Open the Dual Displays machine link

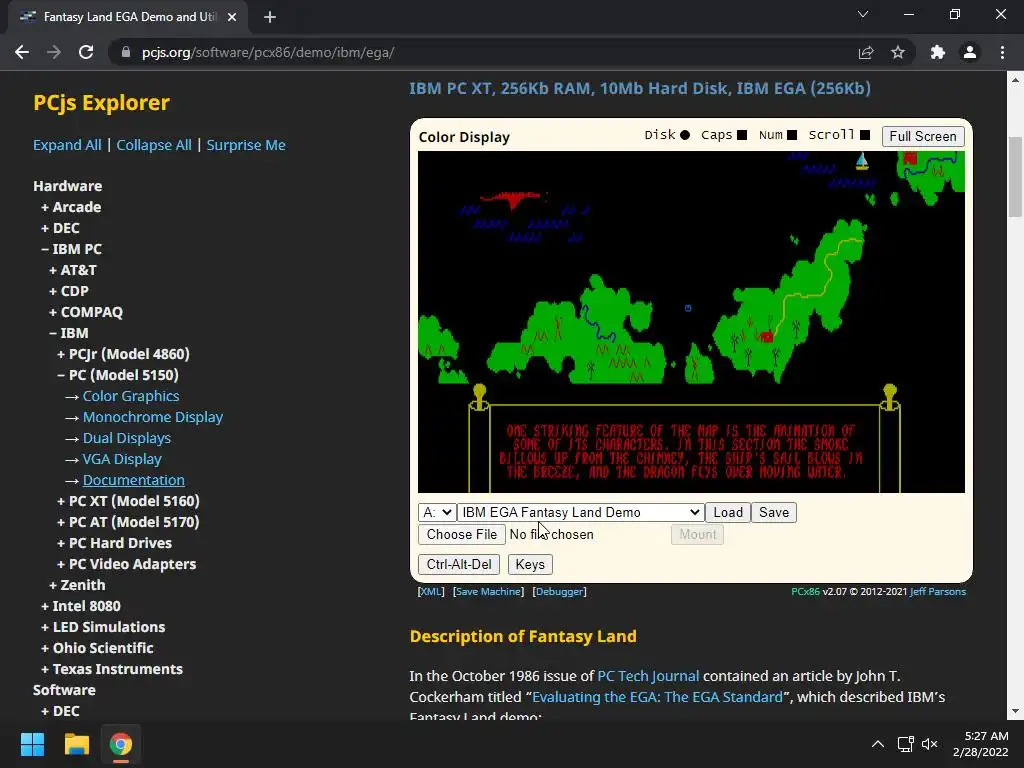point(127,438)
